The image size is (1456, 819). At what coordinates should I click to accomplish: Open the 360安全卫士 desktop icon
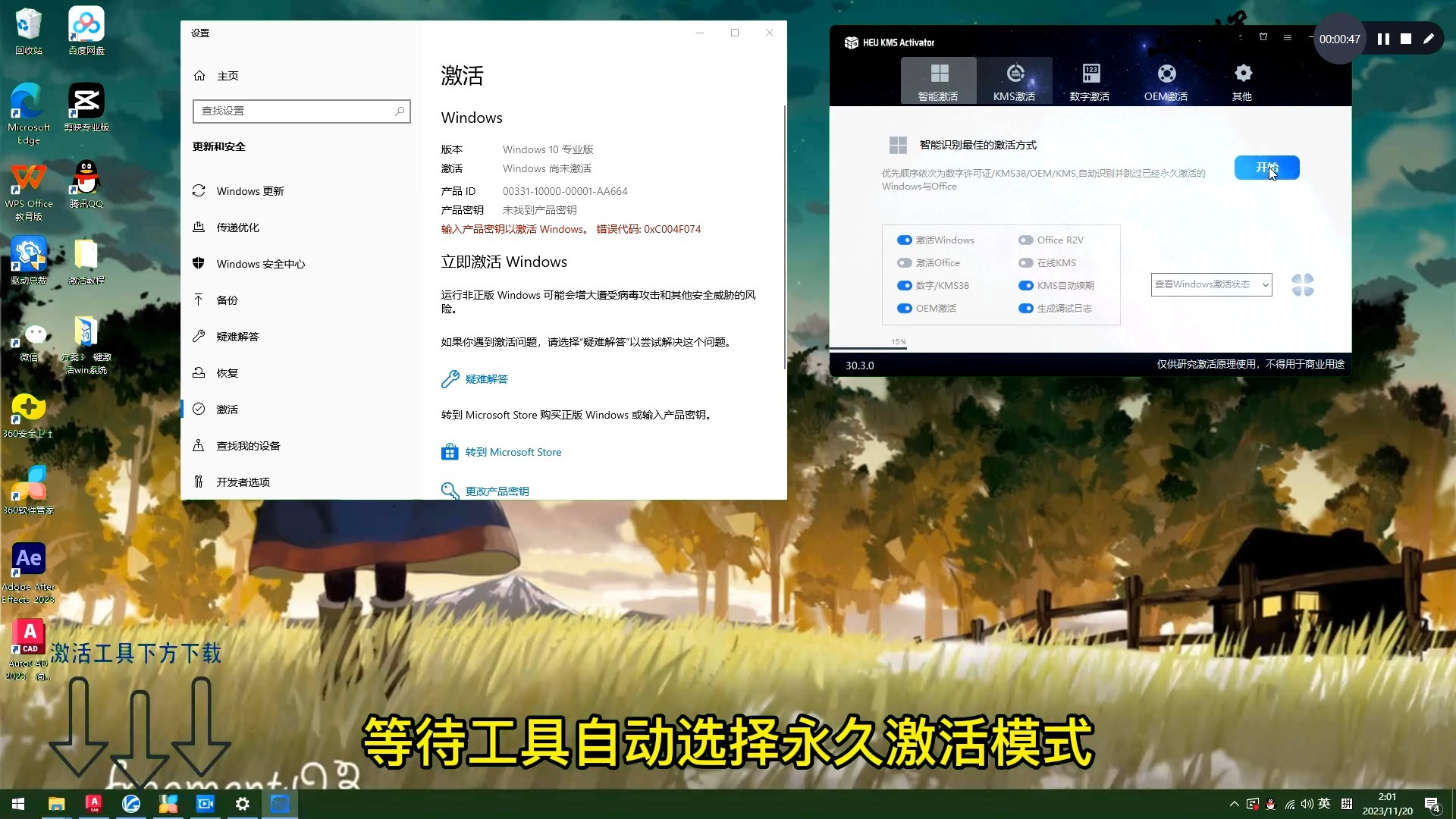click(28, 416)
